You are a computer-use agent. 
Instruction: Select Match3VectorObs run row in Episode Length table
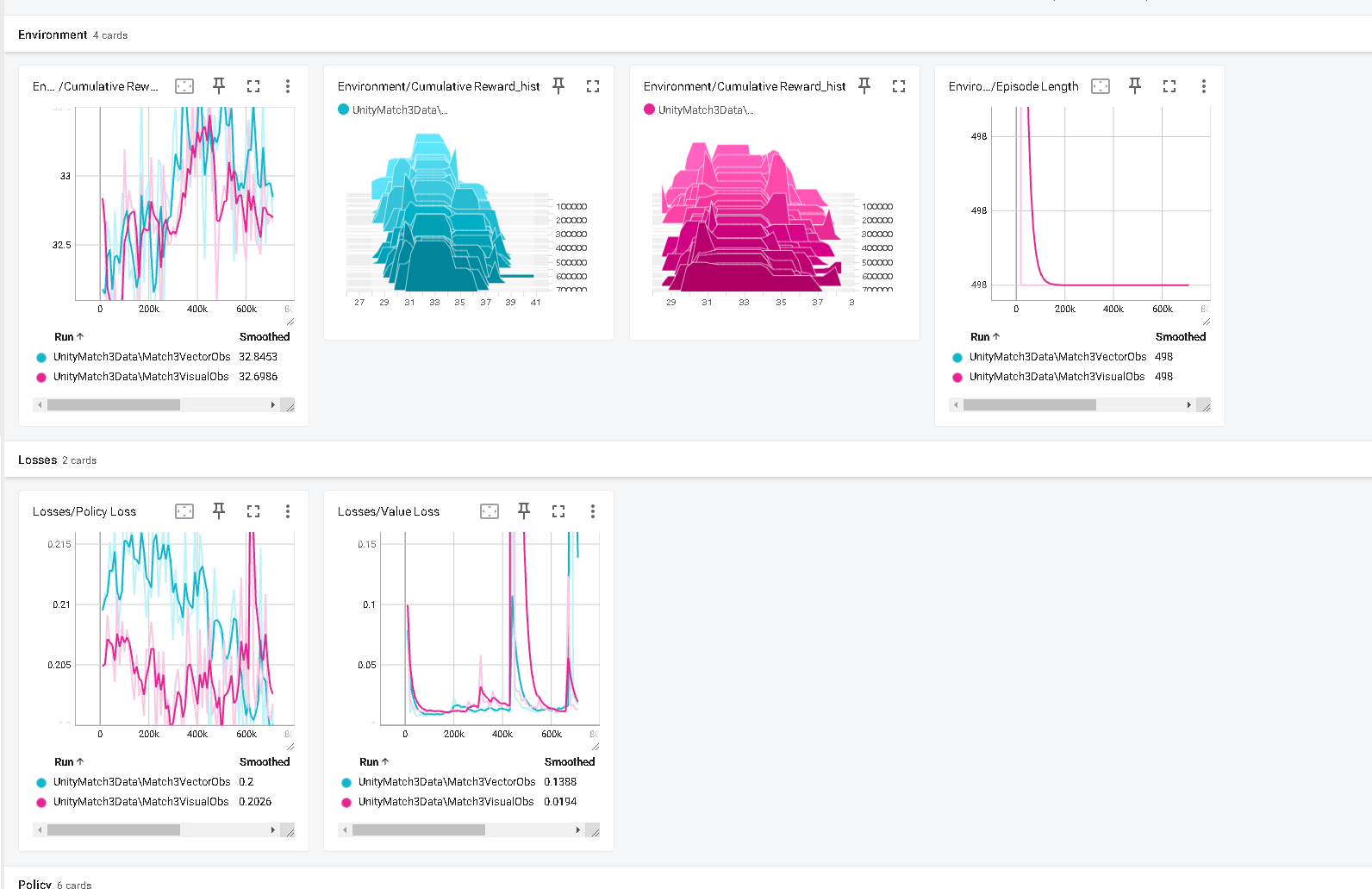[1080, 357]
